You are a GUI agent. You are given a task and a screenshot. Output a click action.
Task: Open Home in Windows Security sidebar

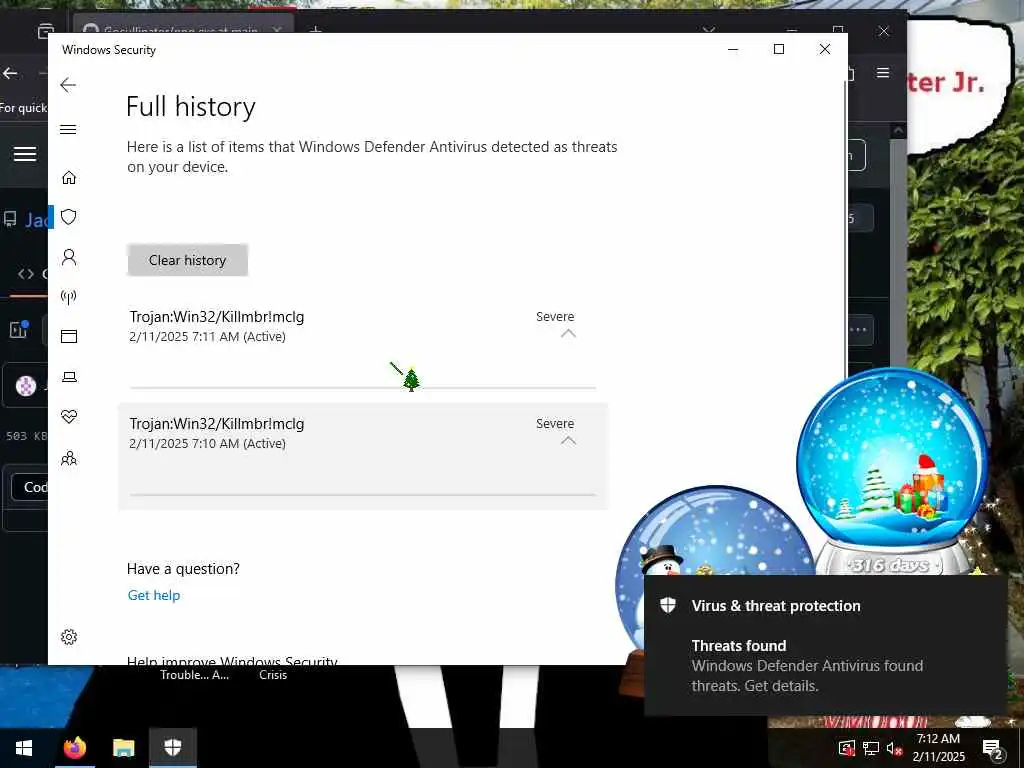[69, 178]
